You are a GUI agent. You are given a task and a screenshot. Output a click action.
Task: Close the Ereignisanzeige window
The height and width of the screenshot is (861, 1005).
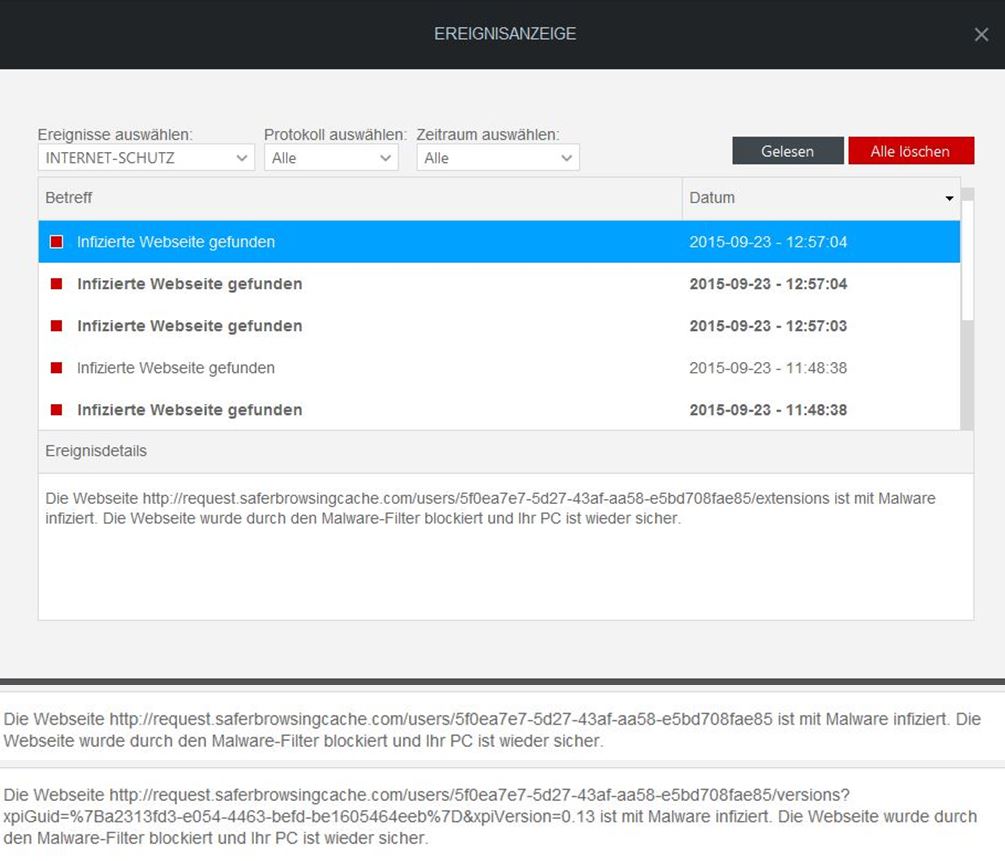[x=981, y=35]
